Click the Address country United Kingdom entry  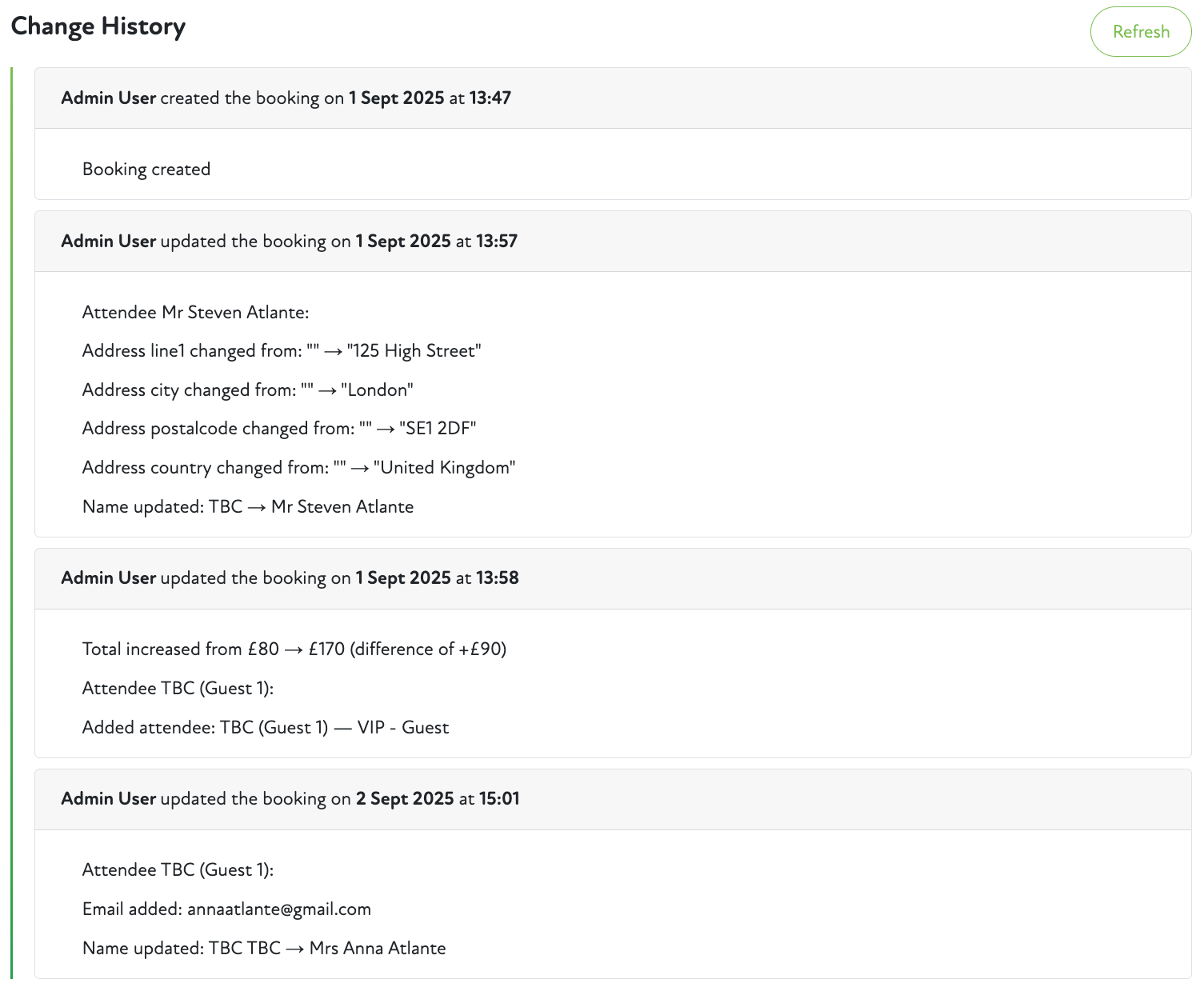point(298,468)
